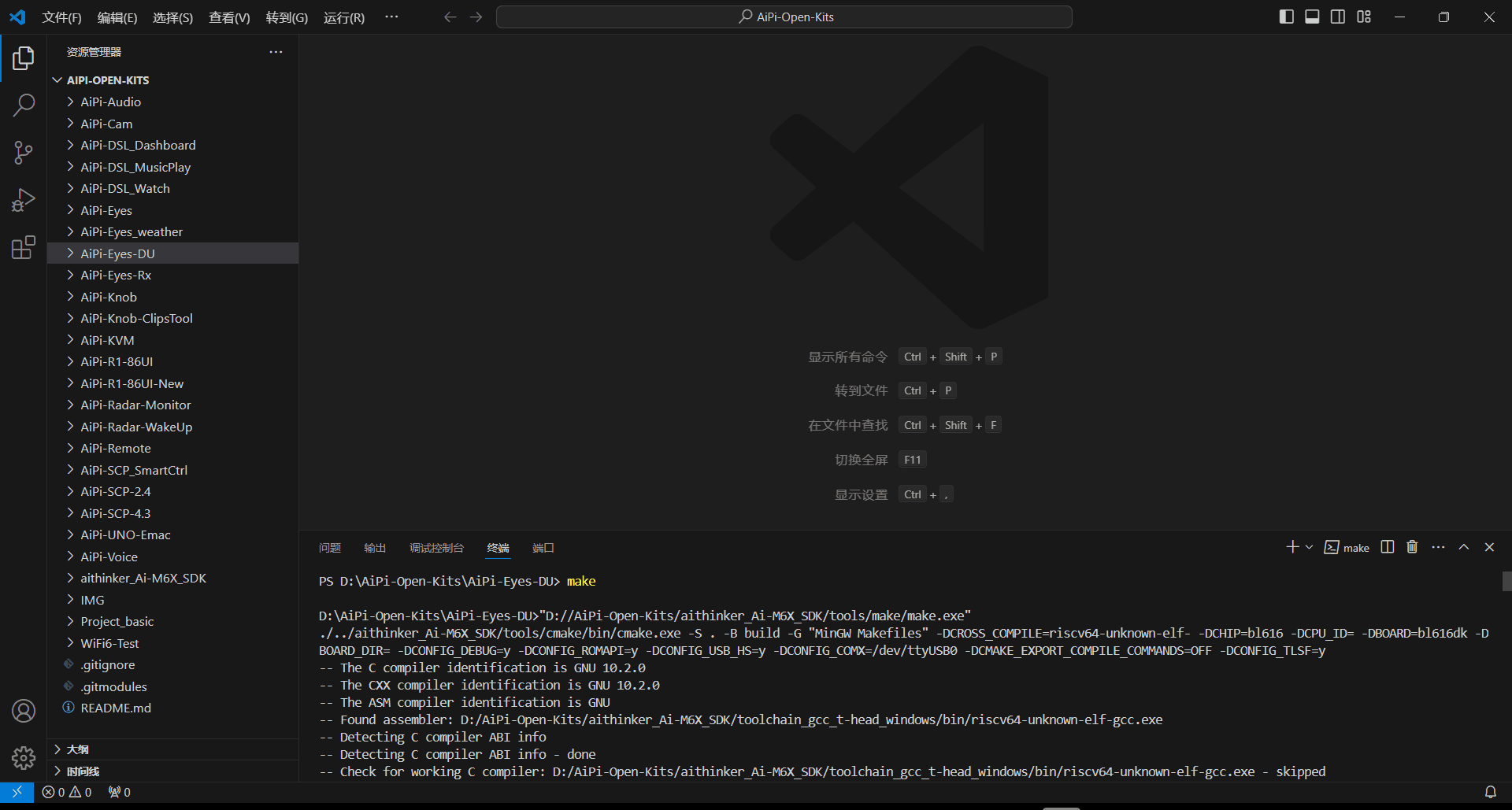Viewport: 1512px width, 810px height.
Task: Expand the AiPi-Audio folder
Action: [173, 102]
